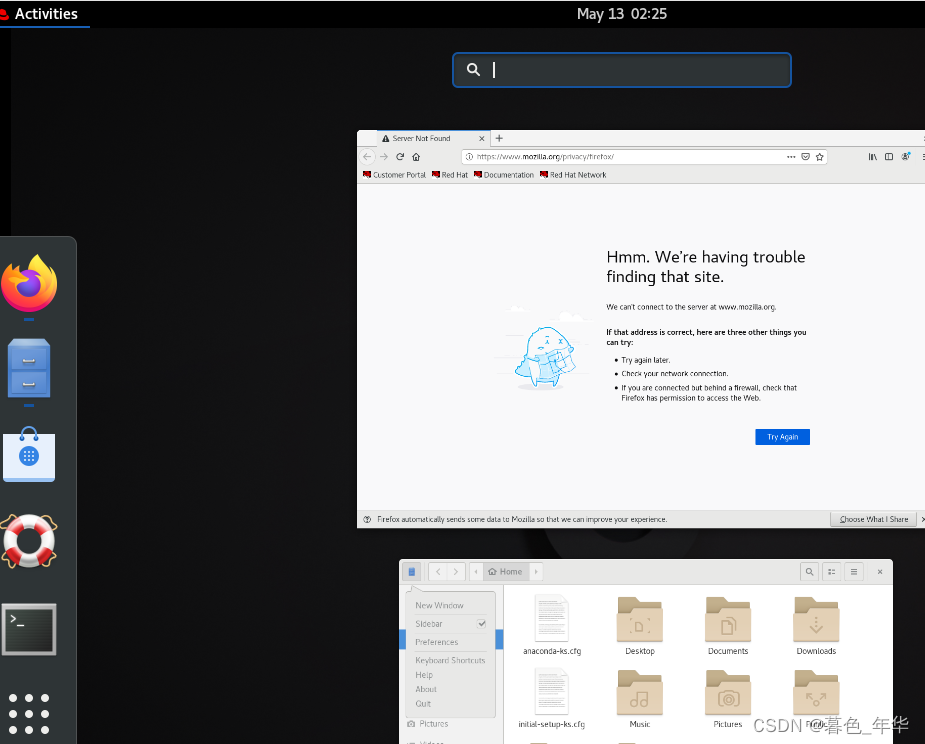Open Pictures in Files sidebar
Screen dimensions: 925x744
click(434, 724)
